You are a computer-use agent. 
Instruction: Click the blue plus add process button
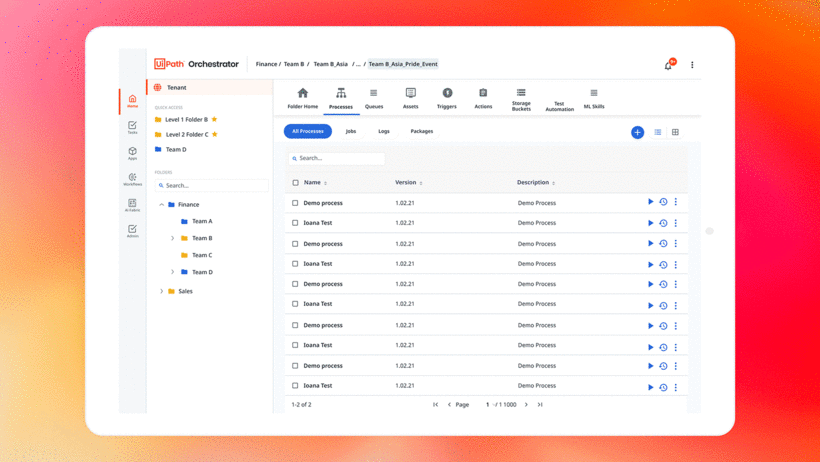pyautogui.click(x=637, y=132)
